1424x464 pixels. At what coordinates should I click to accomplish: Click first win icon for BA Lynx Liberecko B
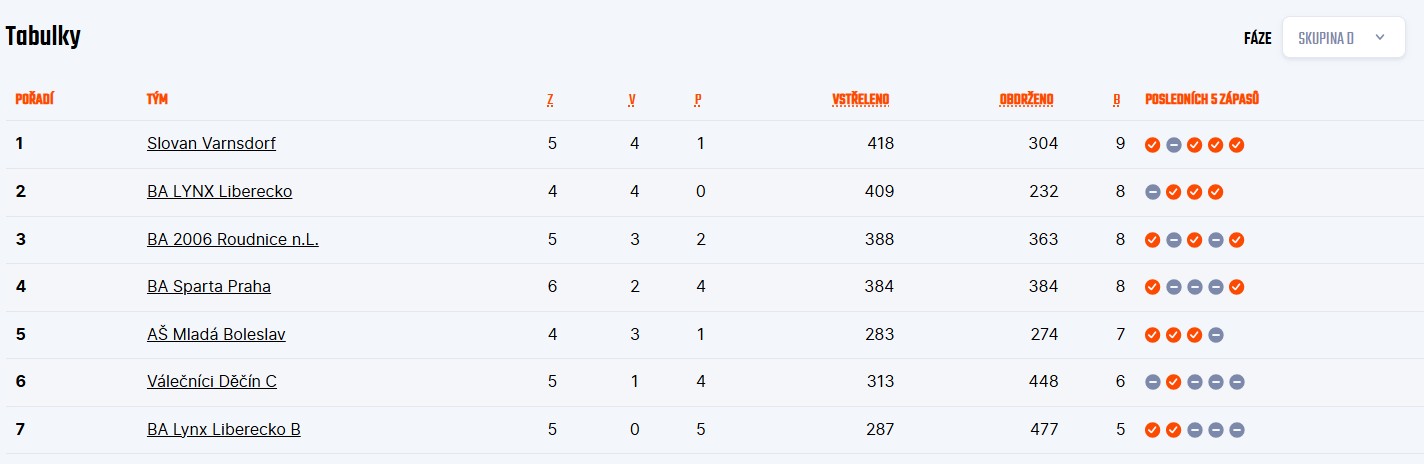pyautogui.click(x=1152, y=430)
